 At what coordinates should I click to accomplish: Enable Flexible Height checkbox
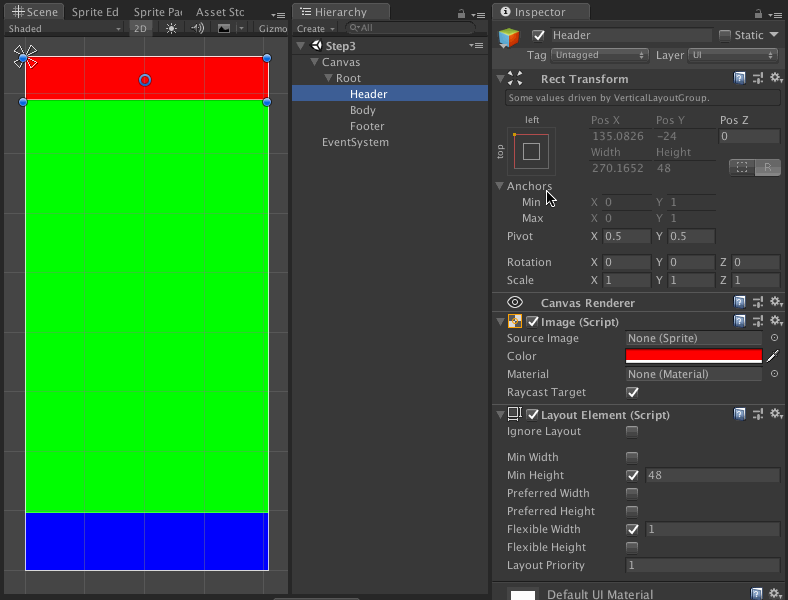[x=632, y=548]
